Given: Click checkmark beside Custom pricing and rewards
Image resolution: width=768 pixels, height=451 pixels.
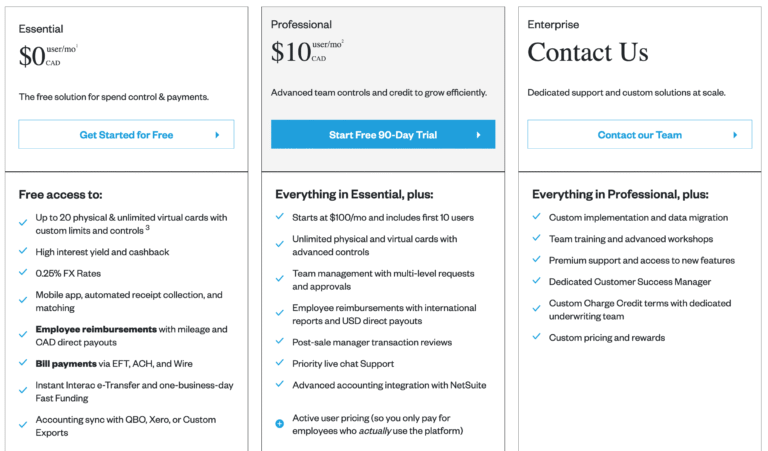Looking at the screenshot, I should [x=536, y=337].
